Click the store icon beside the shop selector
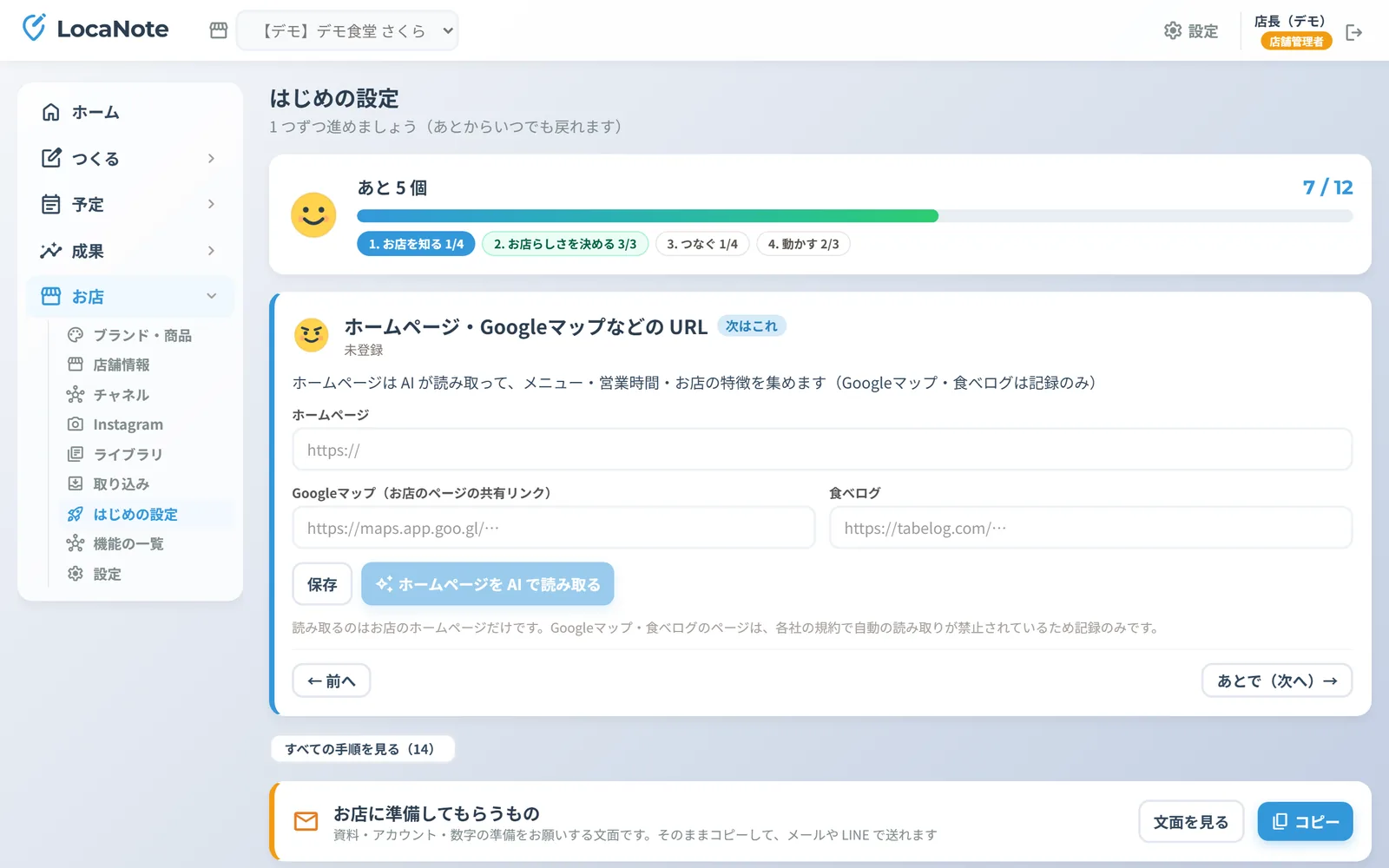This screenshot has height=868, width=1389. 219,30
